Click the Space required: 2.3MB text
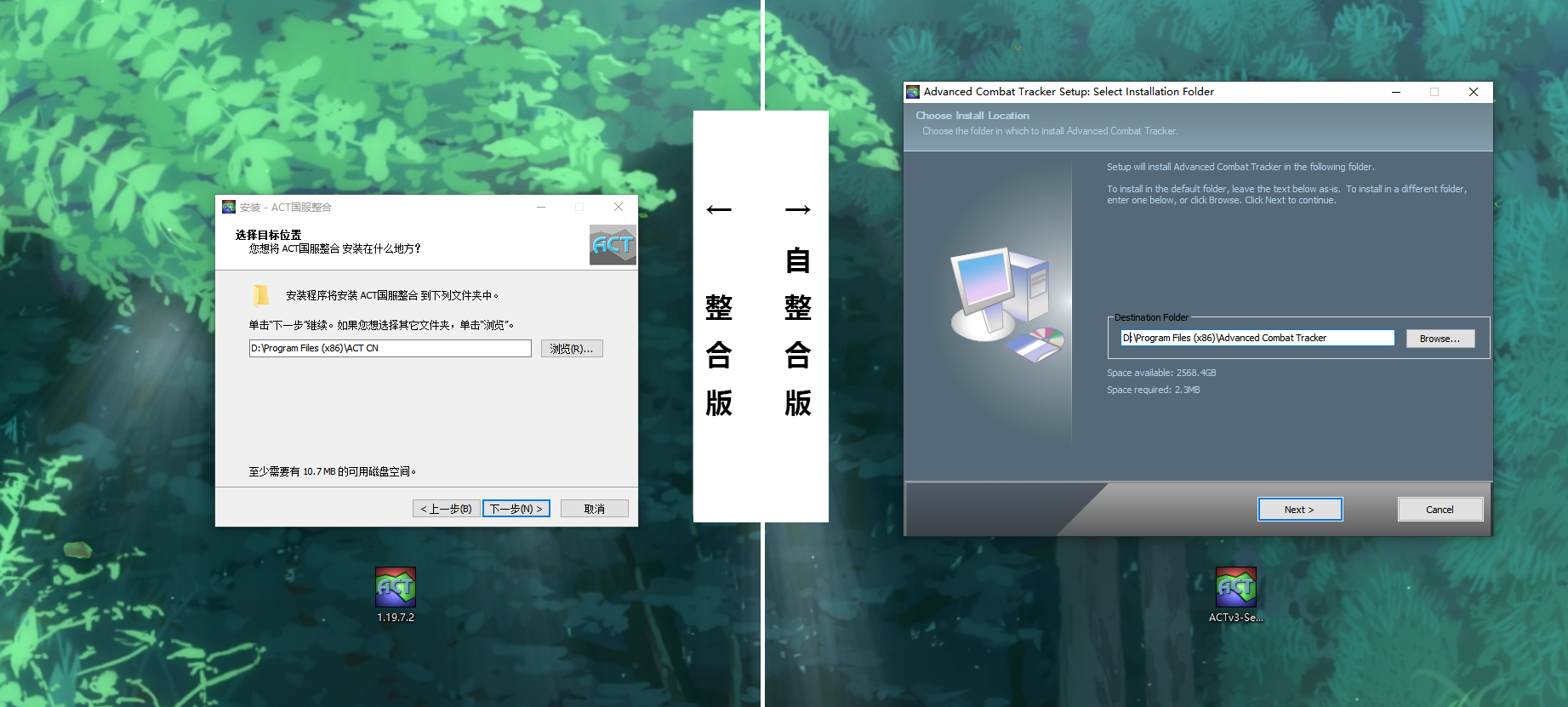 [x=1154, y=390]
